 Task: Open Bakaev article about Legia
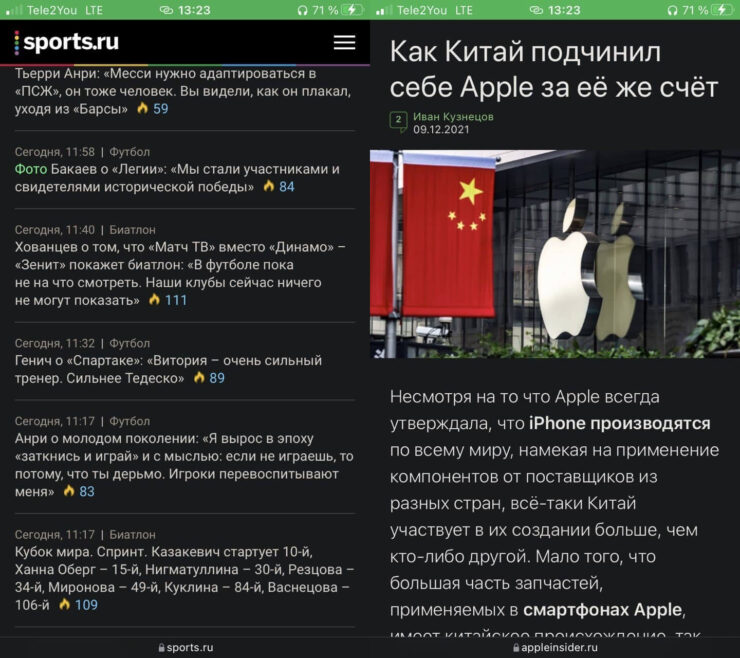[x=177, y=178]
